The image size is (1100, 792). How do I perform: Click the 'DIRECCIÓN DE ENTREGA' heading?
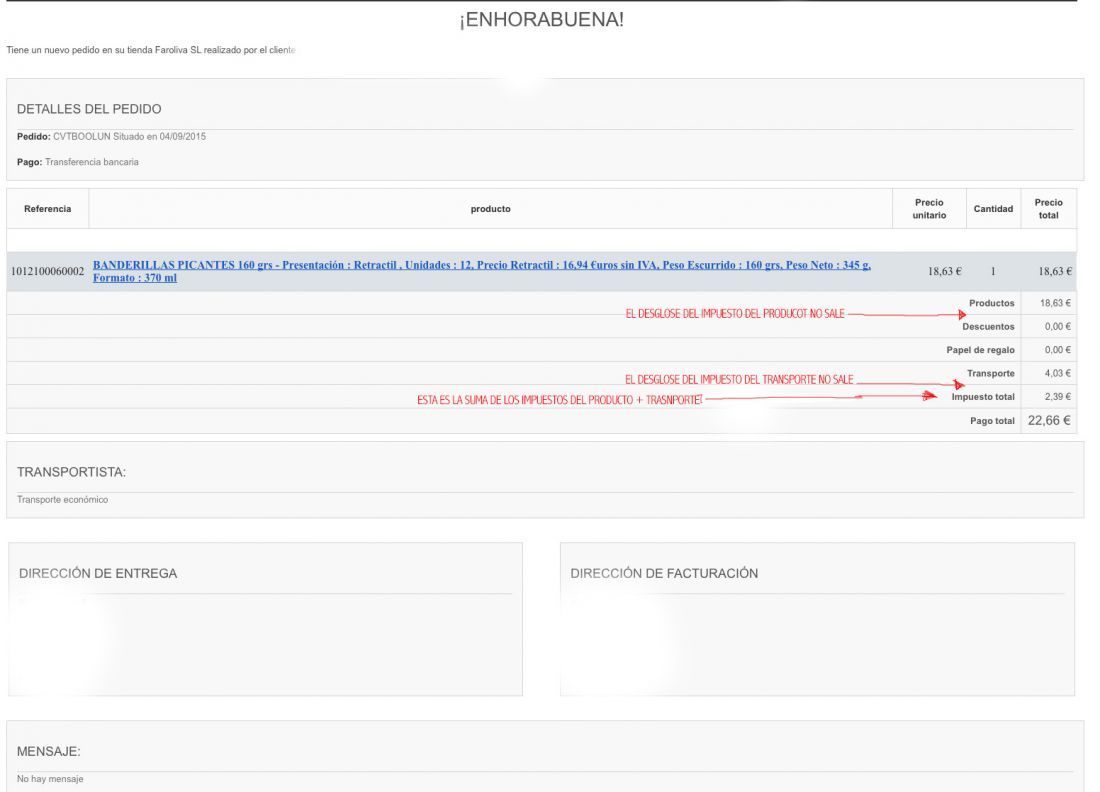click(x=98, y=574)
